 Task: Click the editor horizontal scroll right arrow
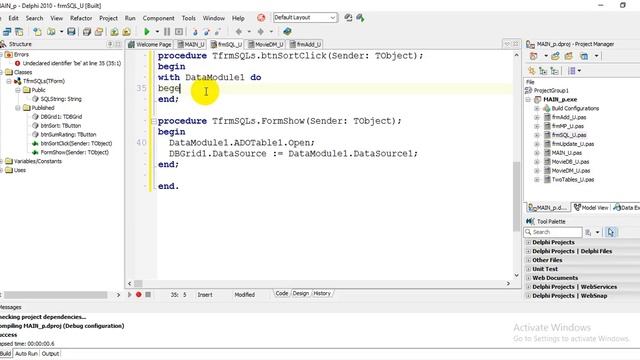508,283
